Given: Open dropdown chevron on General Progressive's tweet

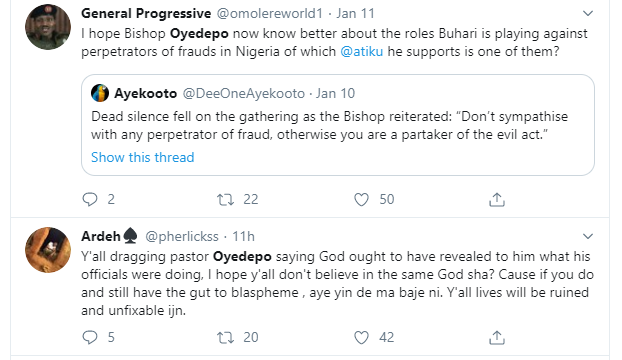Looking at the screenshot, I should click(587, 13).
